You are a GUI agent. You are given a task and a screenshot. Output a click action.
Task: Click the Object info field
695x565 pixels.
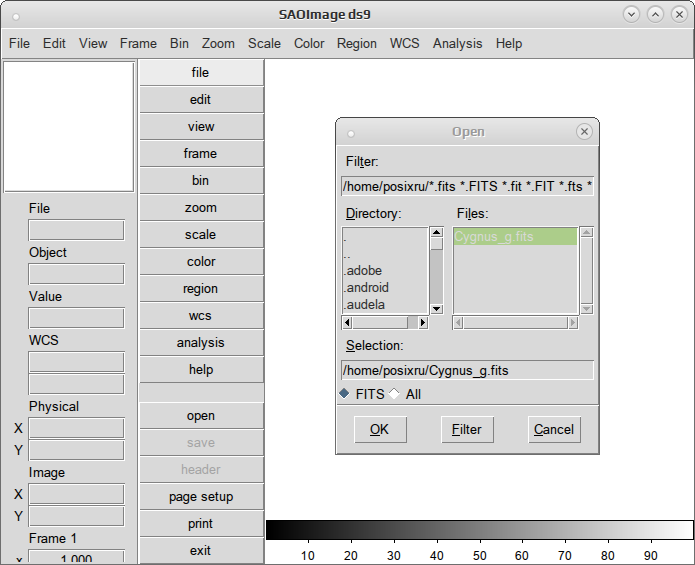[x=76, y=274]
